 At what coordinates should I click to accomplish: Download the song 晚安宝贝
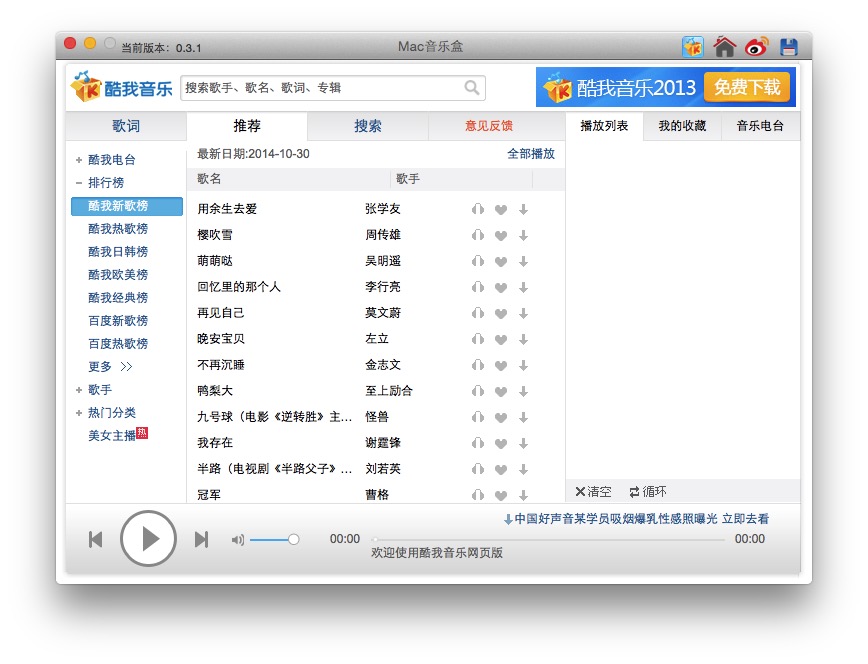coord(523,339)
